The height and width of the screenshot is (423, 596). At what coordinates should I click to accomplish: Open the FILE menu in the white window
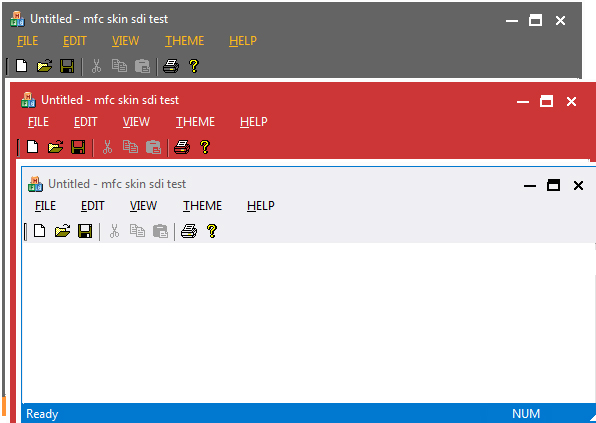click(x=45, y=206)
